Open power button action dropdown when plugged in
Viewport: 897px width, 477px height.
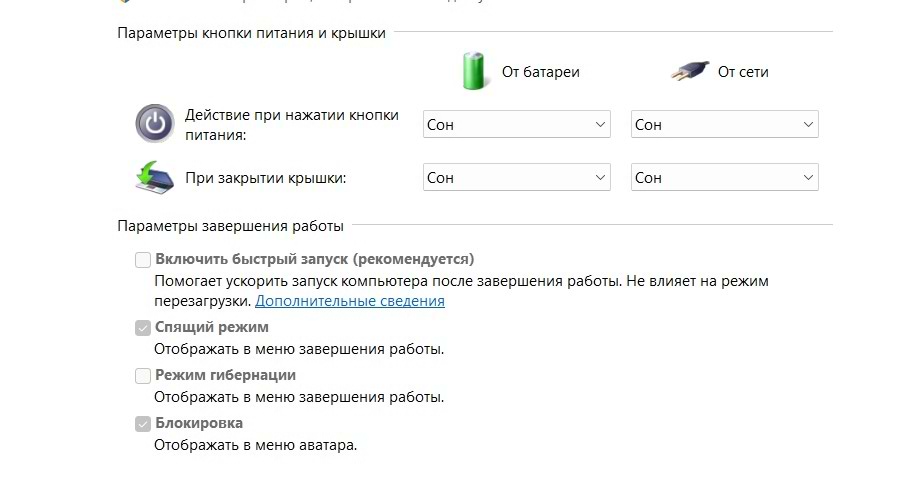pos(724,124)
